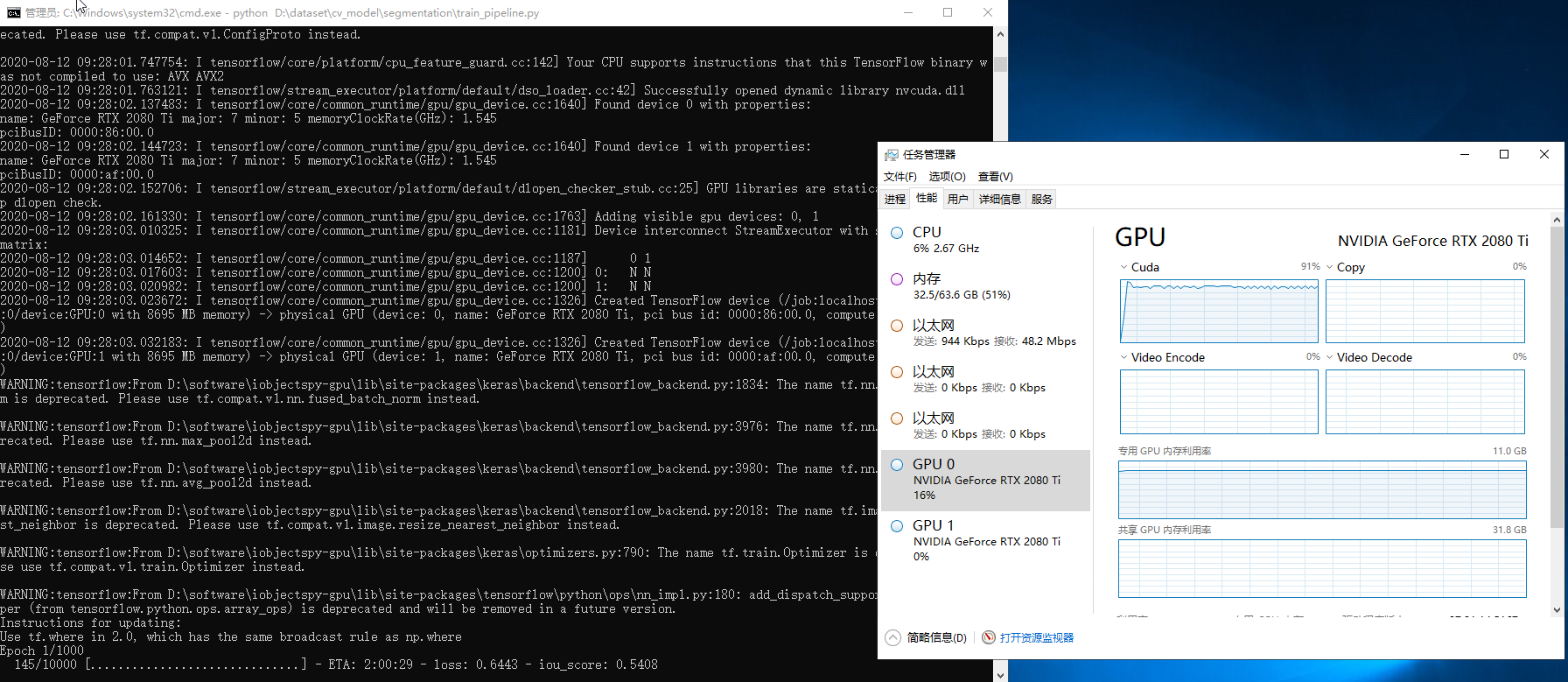
Task: Click the Task Manager title bar icon
Action: pyautogui.click(x=892, y=155)
